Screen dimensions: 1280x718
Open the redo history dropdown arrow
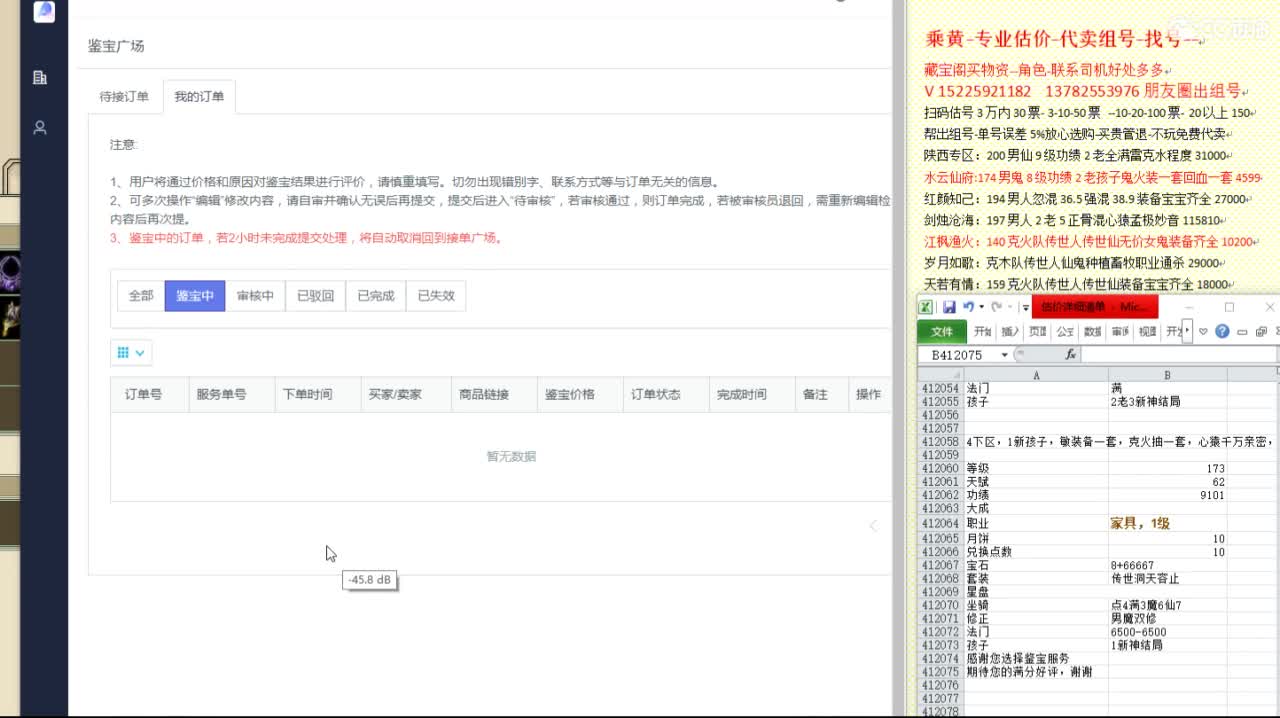(x=1010, y=307)
